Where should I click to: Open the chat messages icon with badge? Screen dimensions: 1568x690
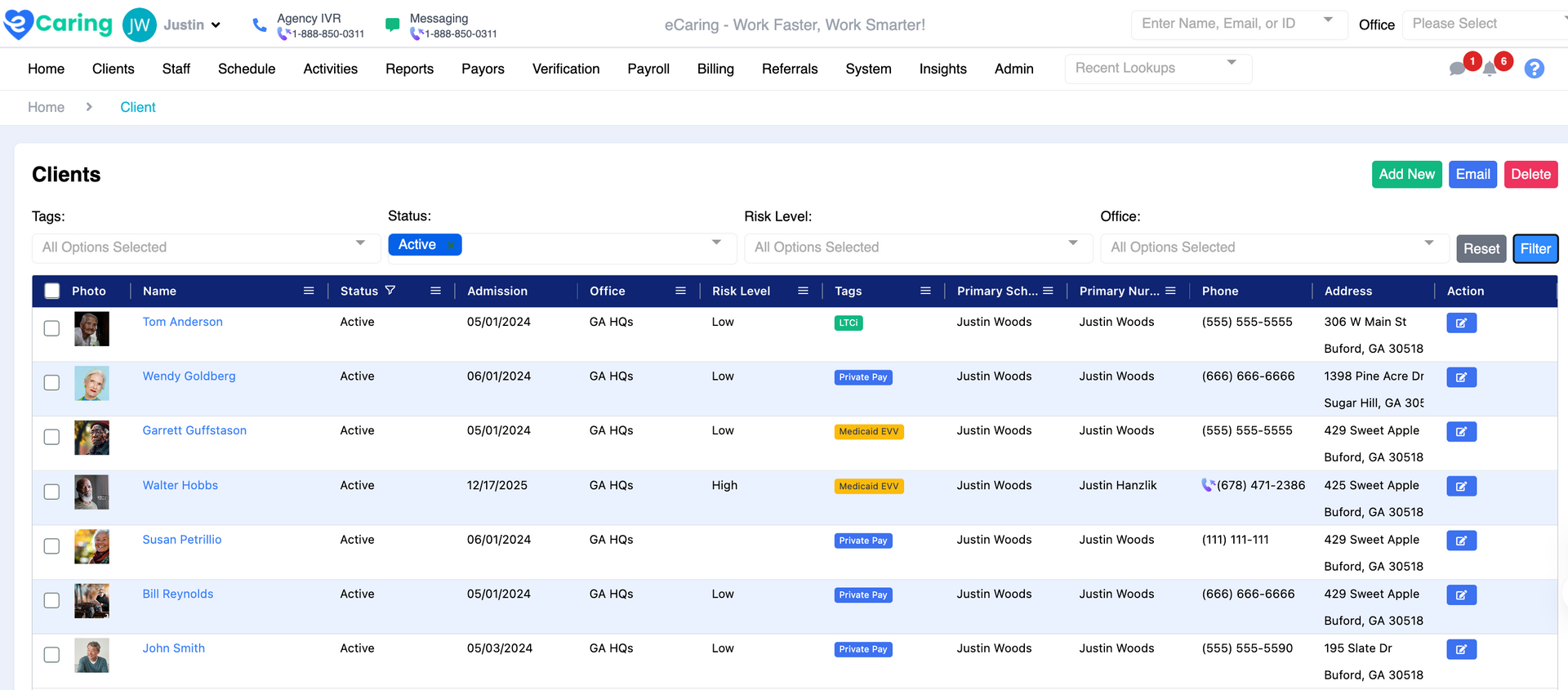click(1458, 69)
